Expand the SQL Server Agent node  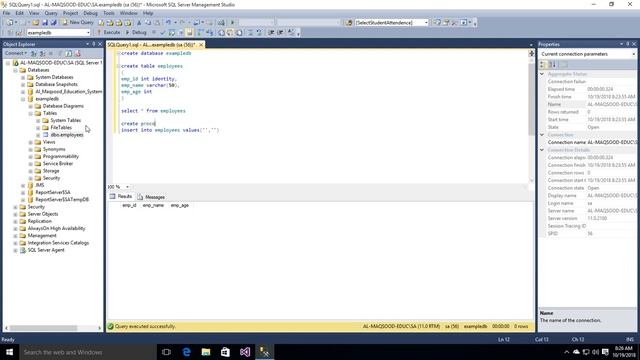click(x=16, y=250)
